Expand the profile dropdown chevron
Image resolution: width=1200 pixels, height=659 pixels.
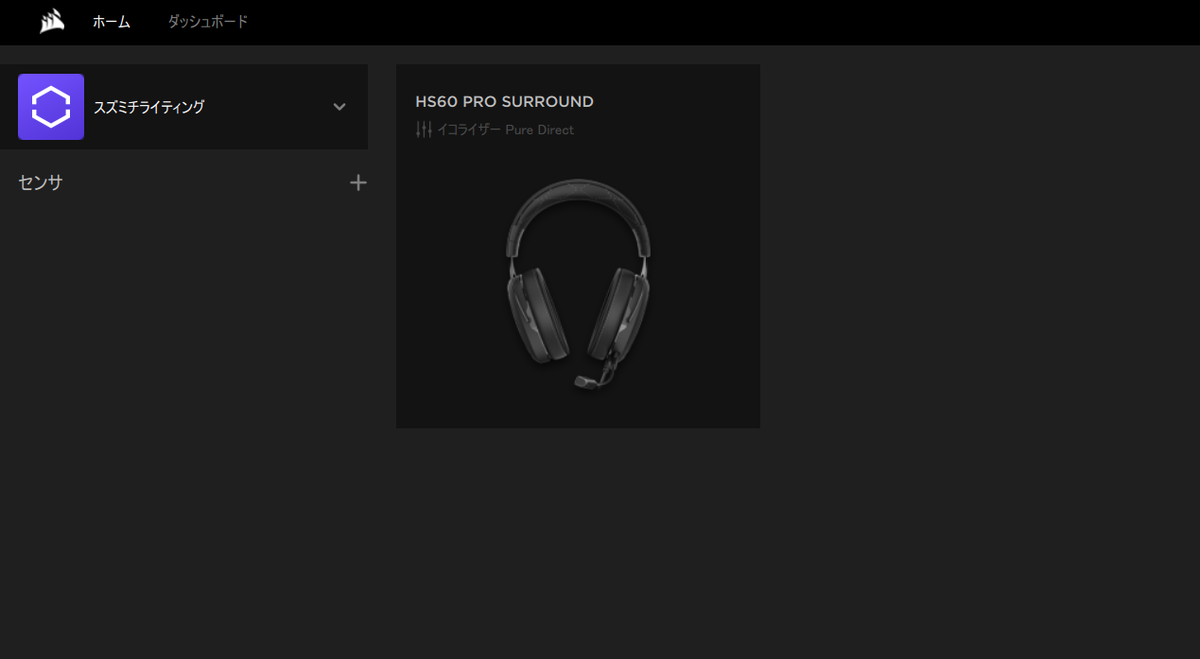click(339, 107)
